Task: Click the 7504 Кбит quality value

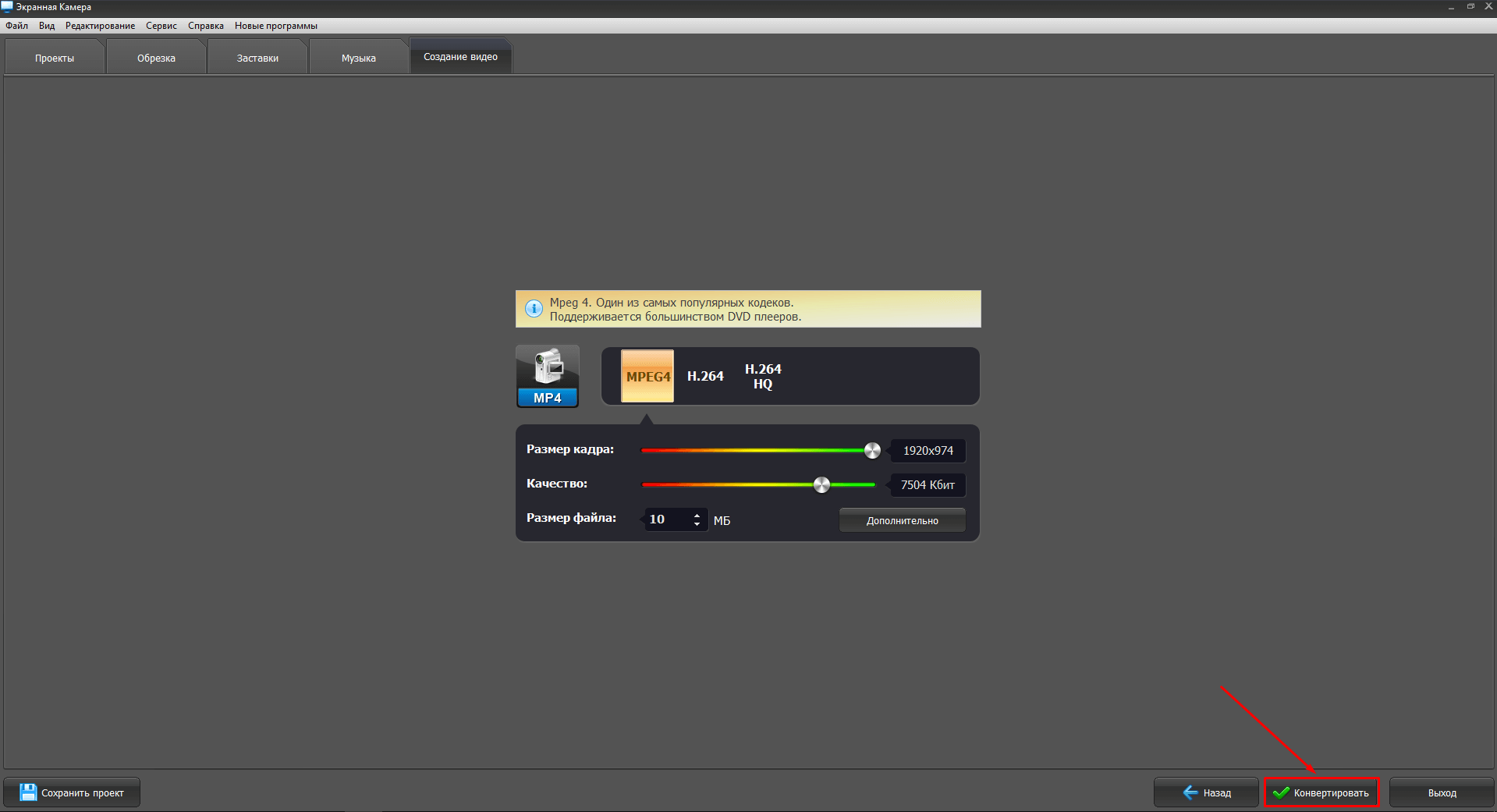Action: [x=928, y=484]
